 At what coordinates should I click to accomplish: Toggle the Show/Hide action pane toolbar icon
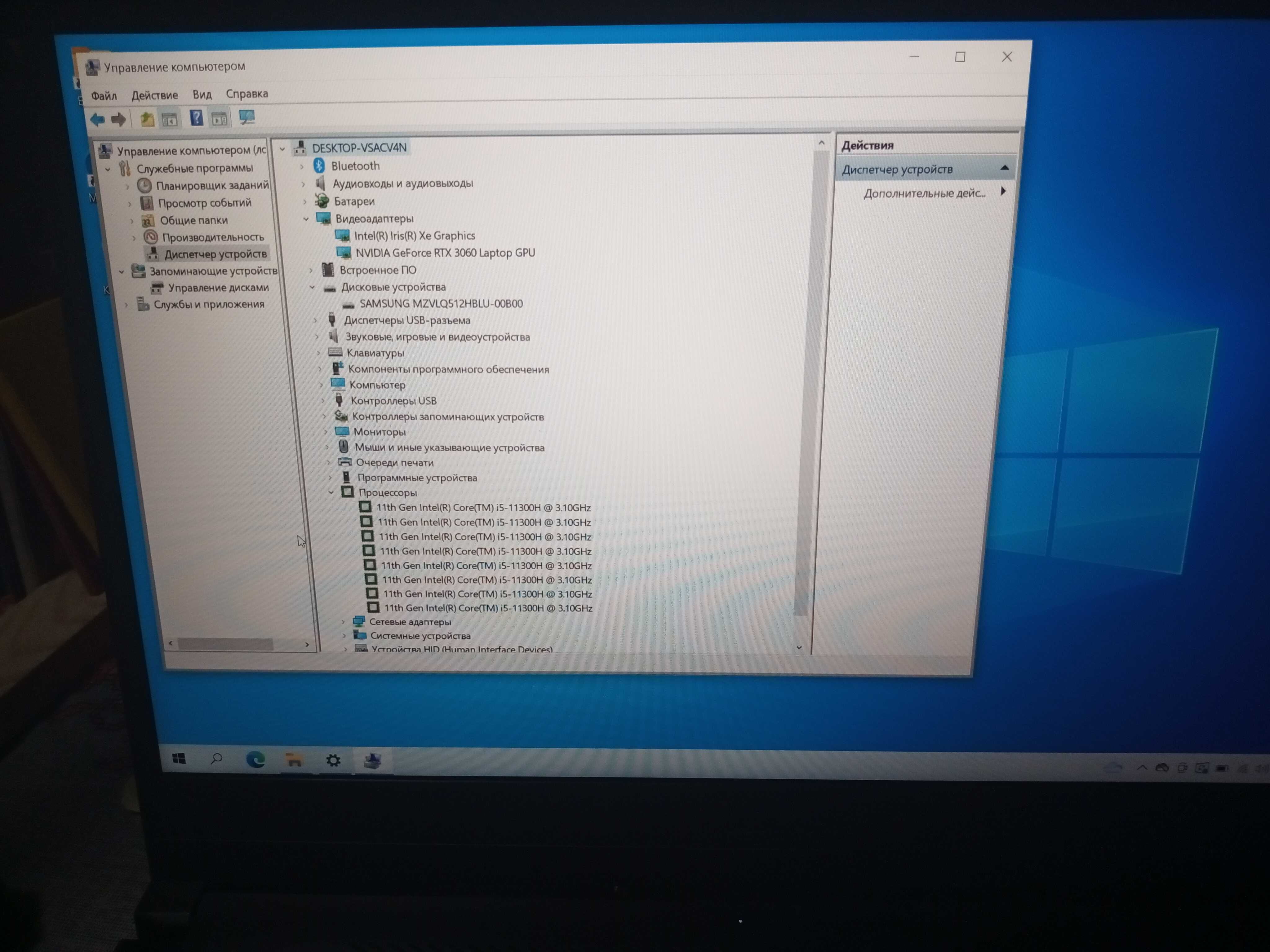click(219, 118)
